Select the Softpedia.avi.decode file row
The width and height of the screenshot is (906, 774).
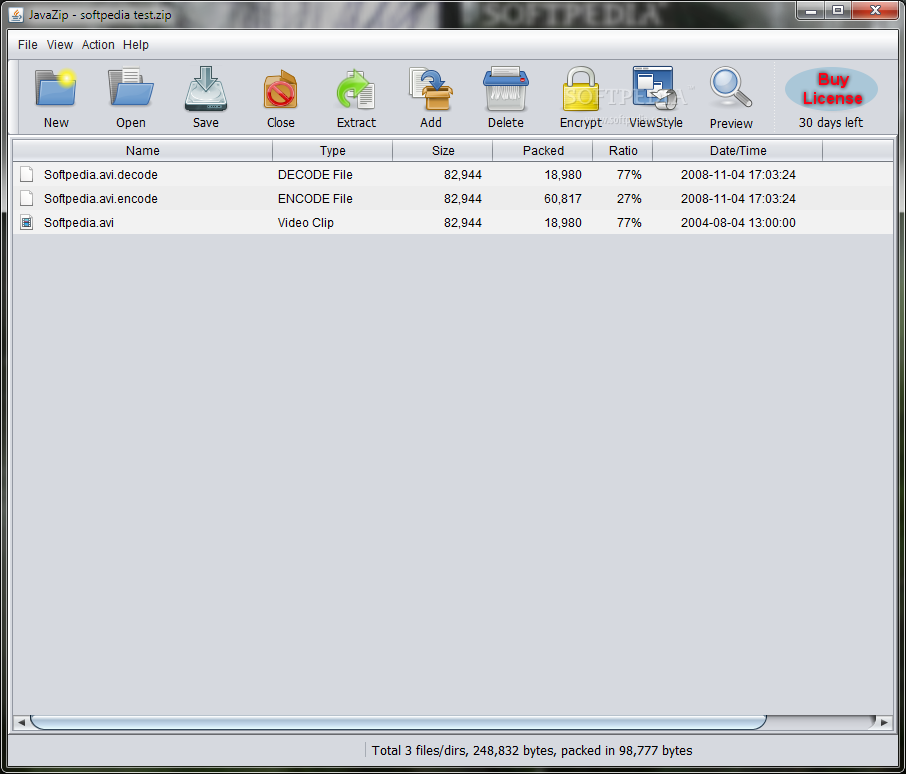453,174
